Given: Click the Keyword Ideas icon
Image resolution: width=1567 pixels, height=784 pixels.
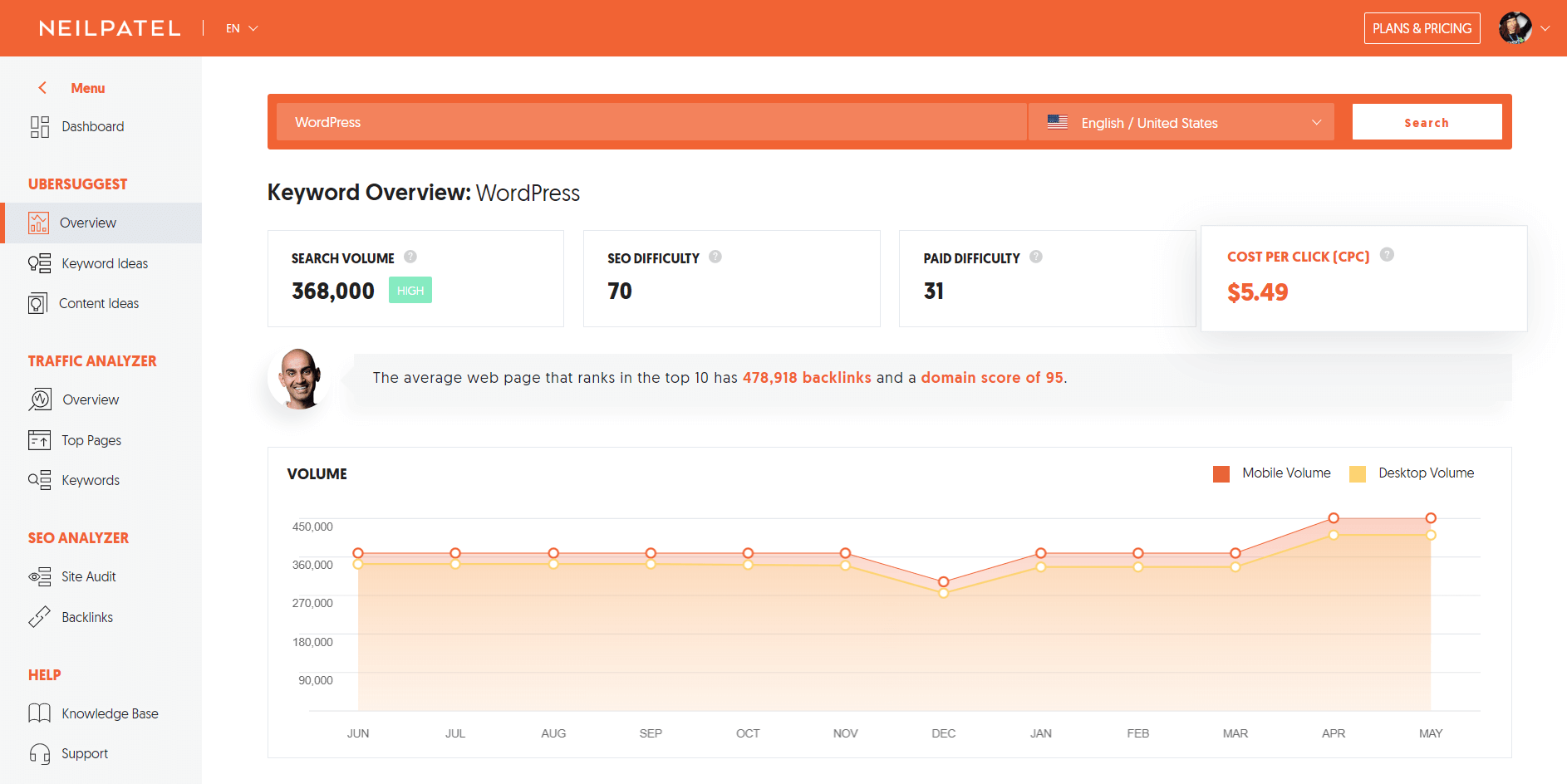Looking at the screenshot, I should pos(39,263).
